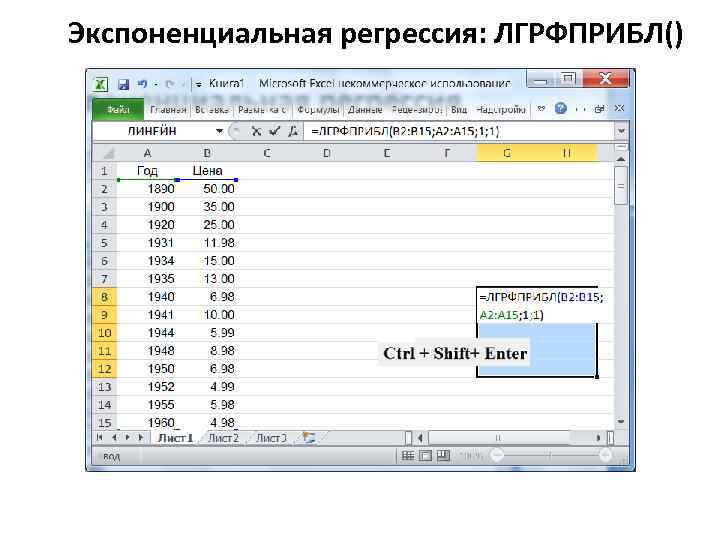The width and height of the screenshot is (720, 540).
Task: Open the Формулы ribbon tab
Action: pos(318,110)
